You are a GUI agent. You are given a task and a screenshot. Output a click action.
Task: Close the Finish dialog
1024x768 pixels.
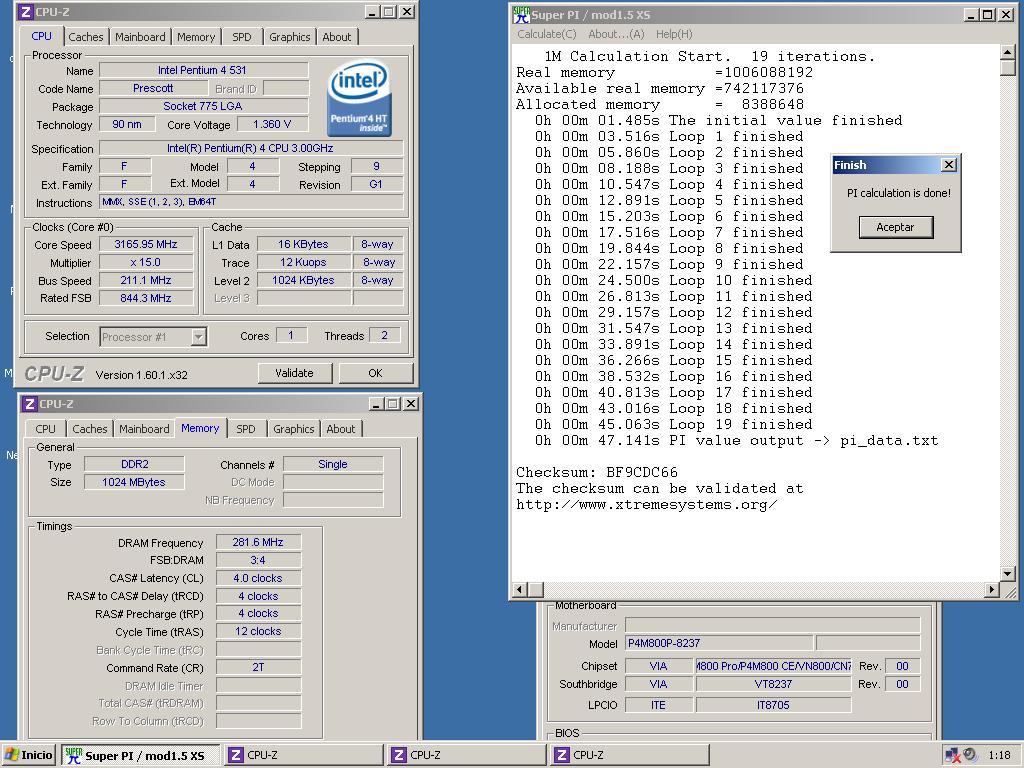[x=949, y=165]
